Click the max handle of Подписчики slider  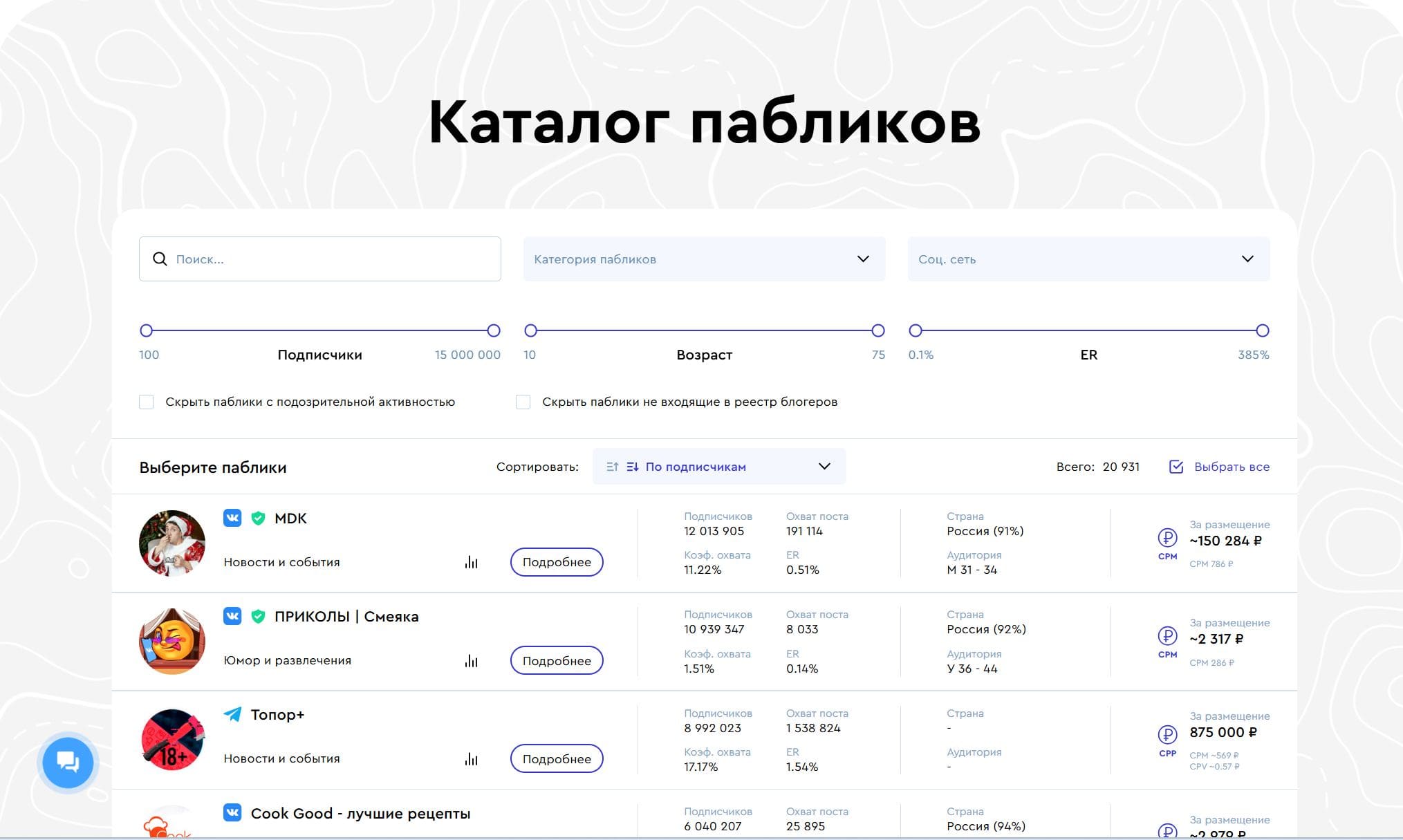(494, 330)
